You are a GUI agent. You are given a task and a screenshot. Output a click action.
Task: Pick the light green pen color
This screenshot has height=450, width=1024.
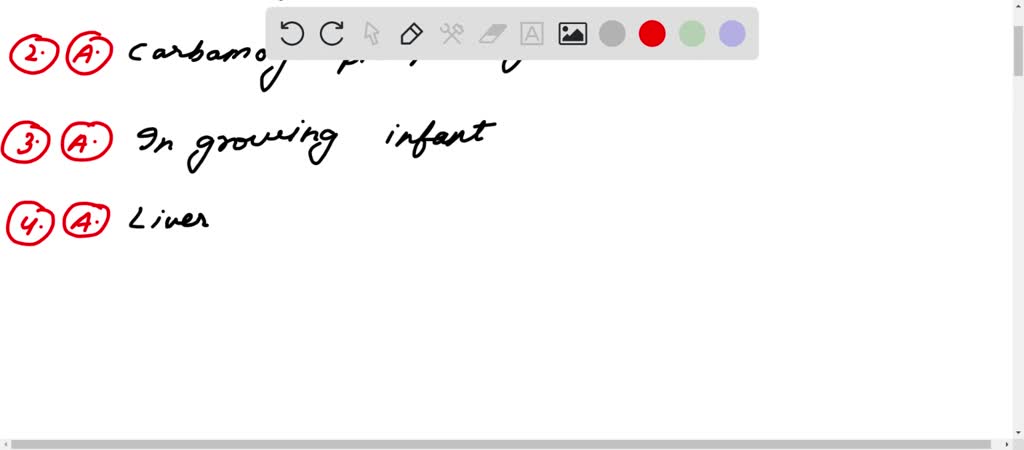tap(692, 33)
